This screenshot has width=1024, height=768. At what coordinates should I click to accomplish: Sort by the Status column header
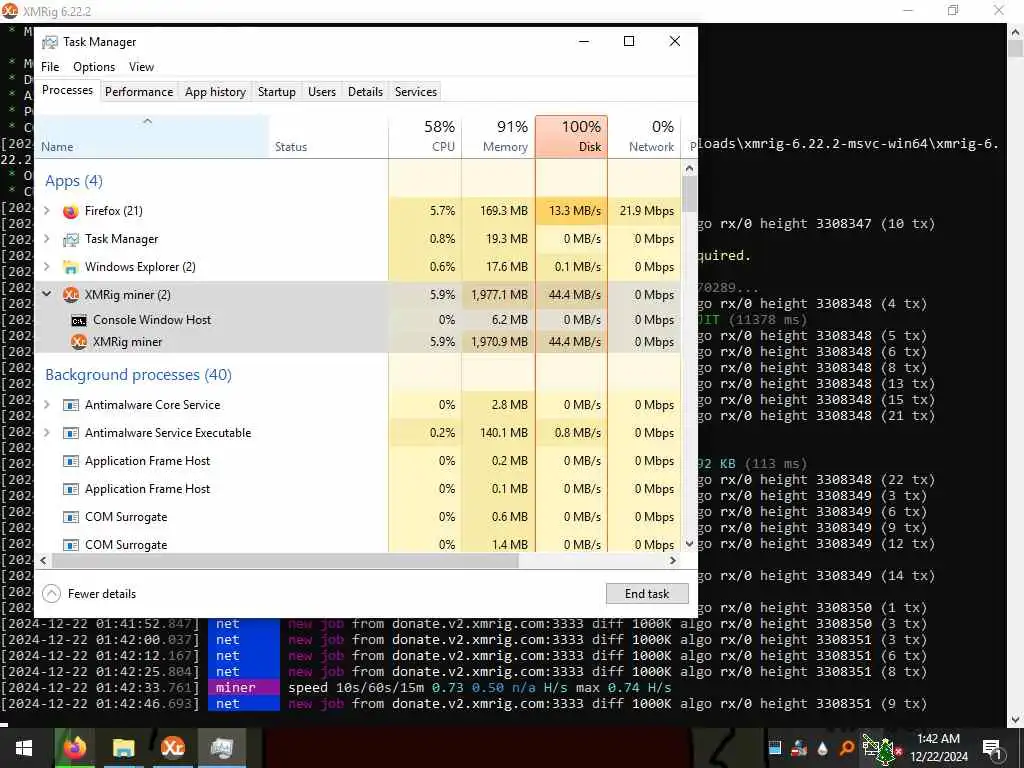328,137
